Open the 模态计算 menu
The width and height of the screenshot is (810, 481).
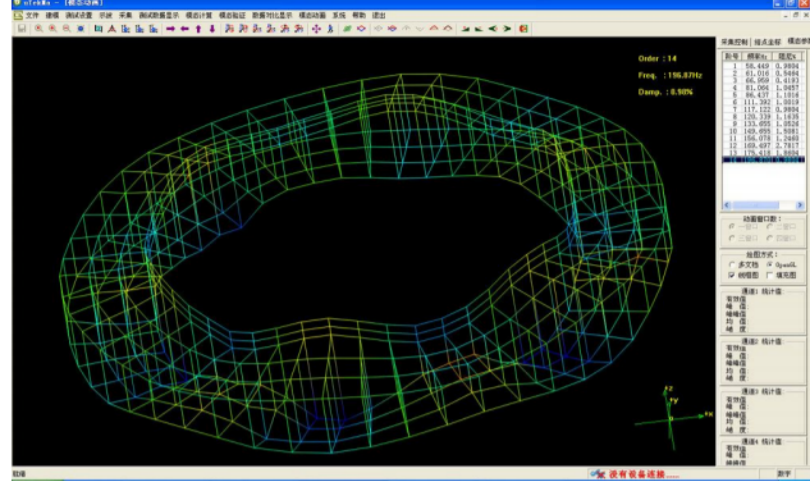point(199,17)
